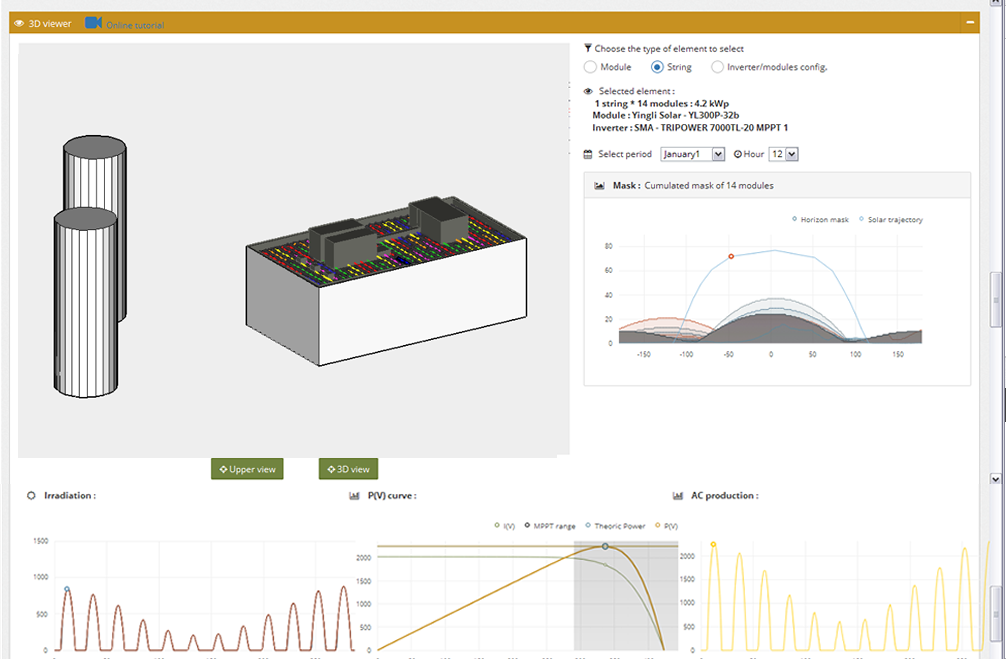
Task: Click the red sun position marker on mask chart
Action: 731,257
